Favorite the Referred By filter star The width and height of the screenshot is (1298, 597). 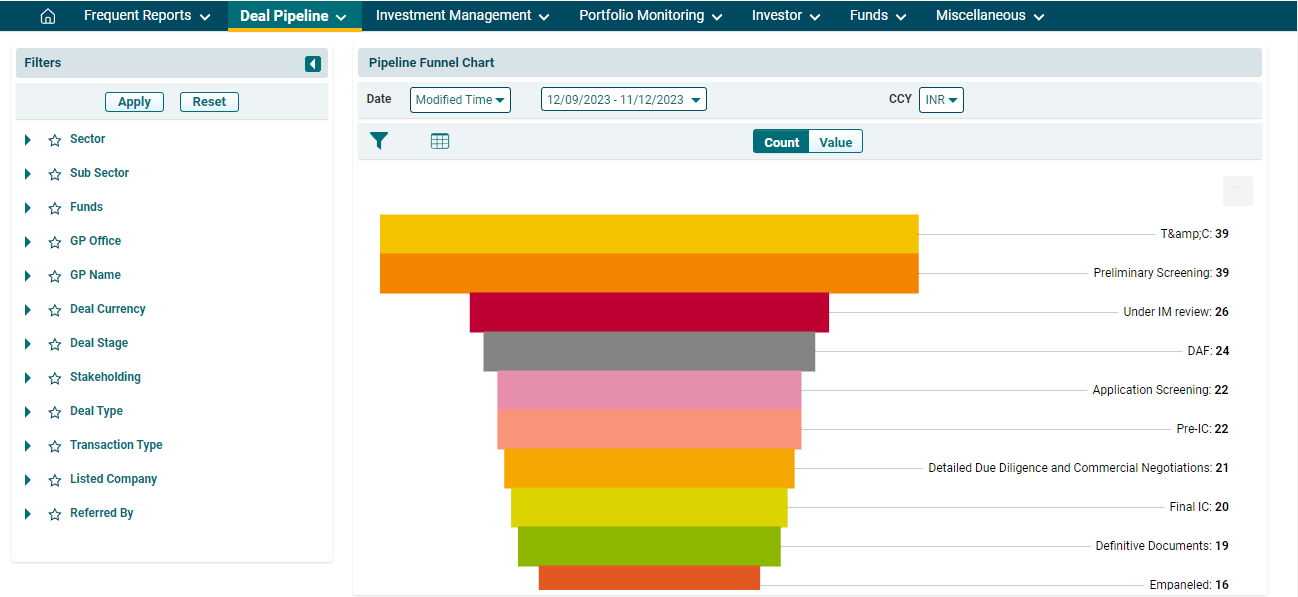[x=55, y=514]
